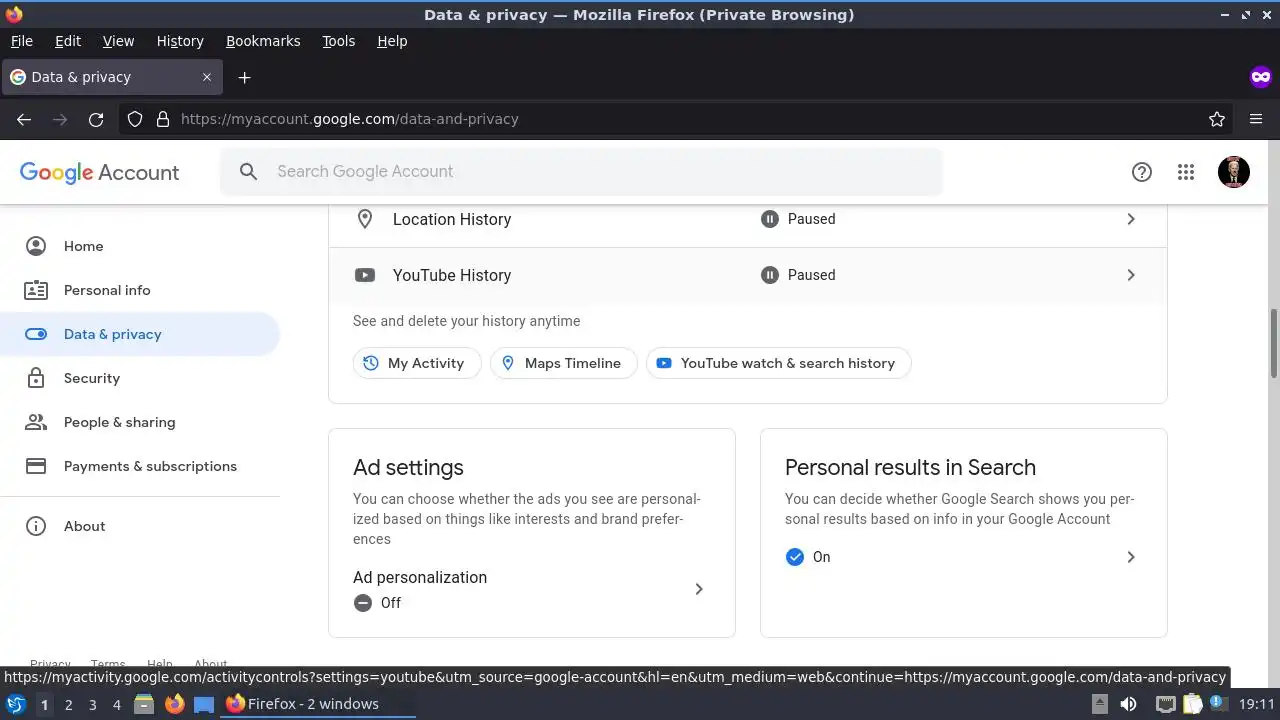Open the Google apps grid icon
Screen dimensions: 1280x720
click(1186, 172)
